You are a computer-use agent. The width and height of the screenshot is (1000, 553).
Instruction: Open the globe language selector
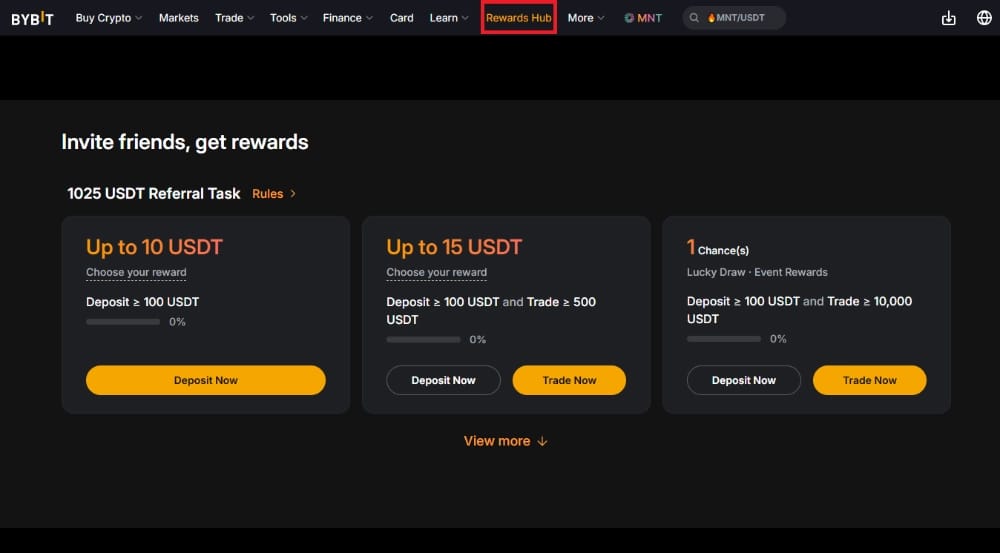[x=984, y=18]
